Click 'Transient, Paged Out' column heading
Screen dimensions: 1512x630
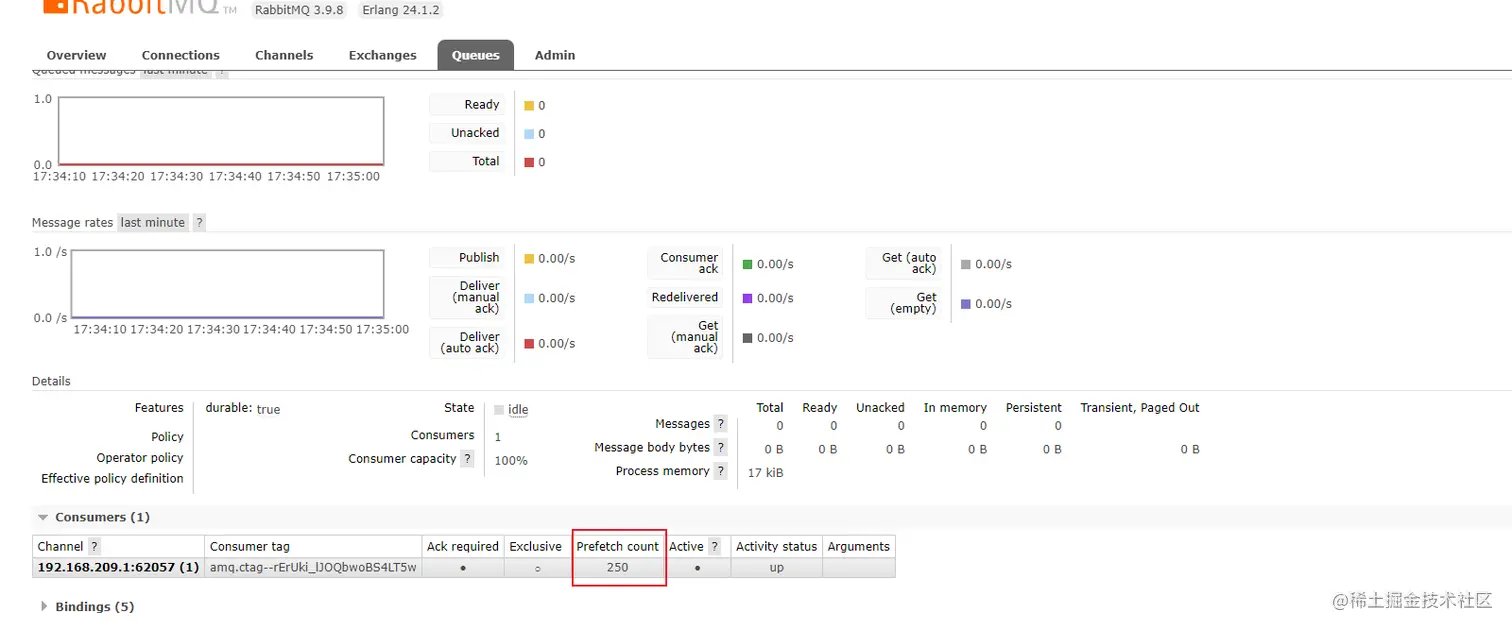point(1140,408)
